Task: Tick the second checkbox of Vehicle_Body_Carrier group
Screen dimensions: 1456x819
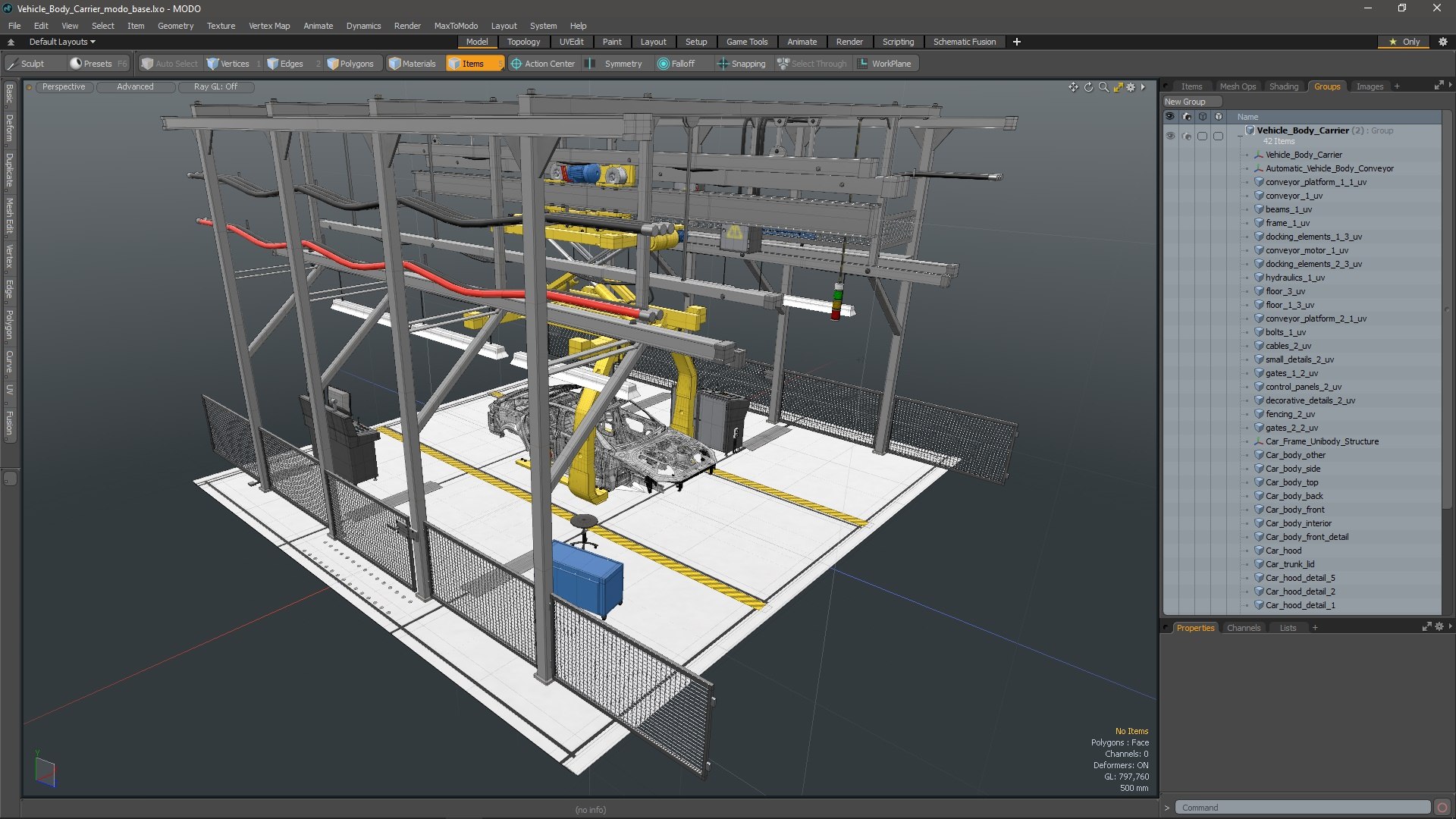Action: click(1218, 136)
